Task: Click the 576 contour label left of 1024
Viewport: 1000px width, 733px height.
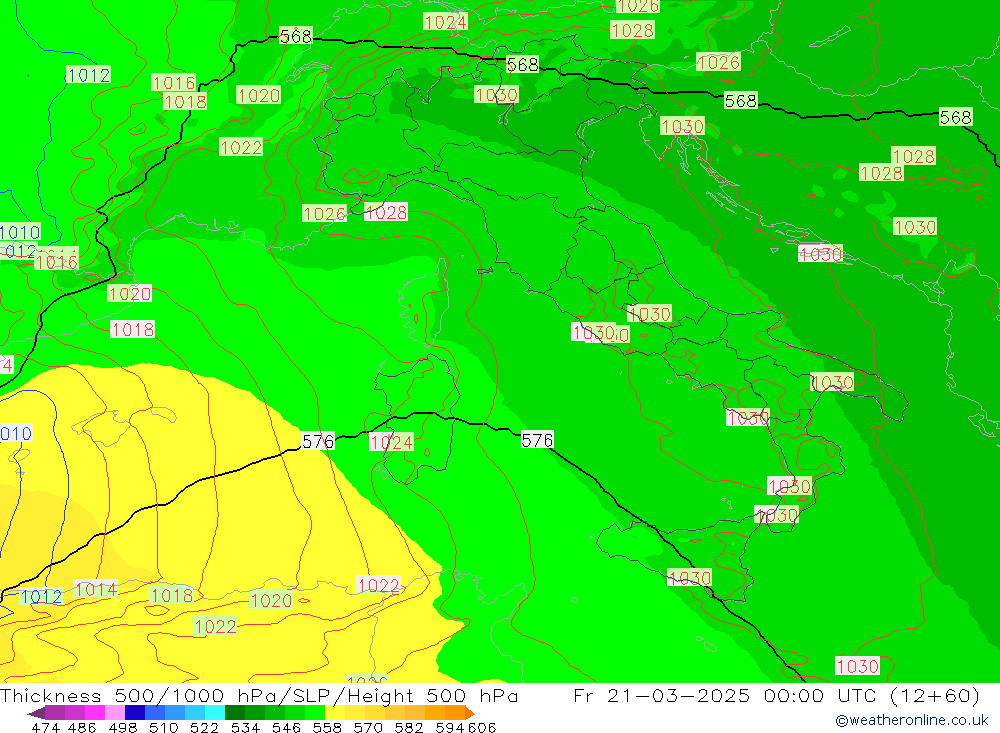Action: [318, 441]
